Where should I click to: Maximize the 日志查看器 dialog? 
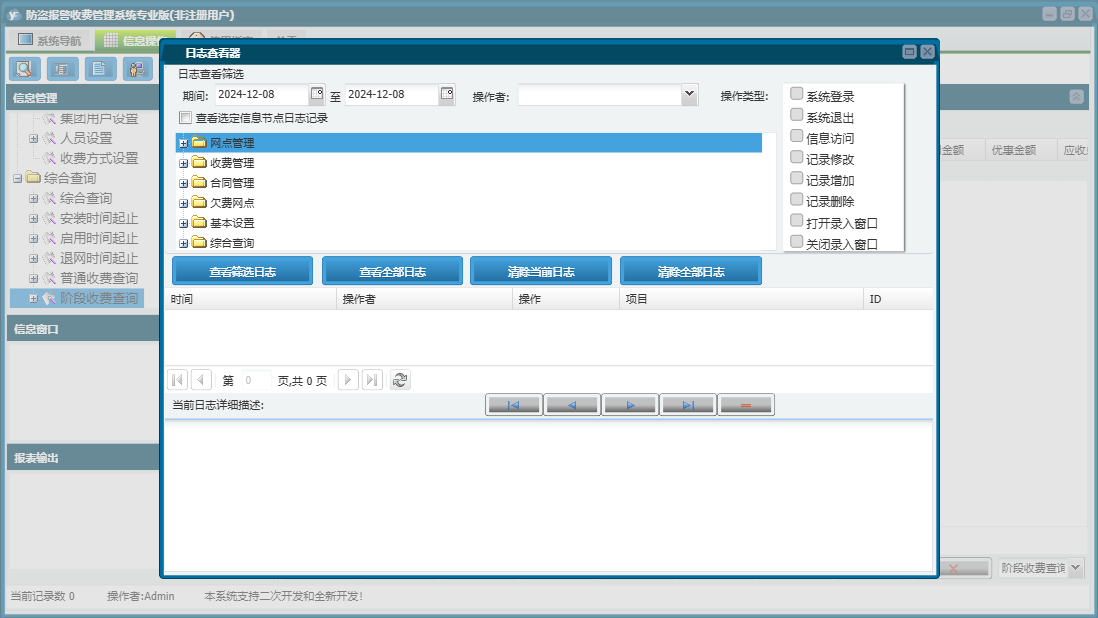pyautogui.click(x=909, y=52)
